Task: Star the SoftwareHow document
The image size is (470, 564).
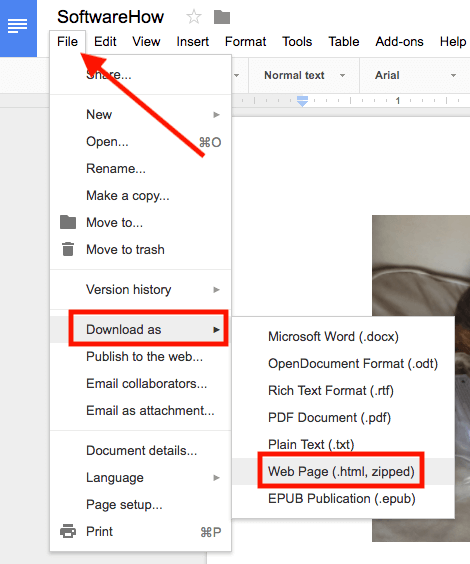Action: [x=194, y=17]
